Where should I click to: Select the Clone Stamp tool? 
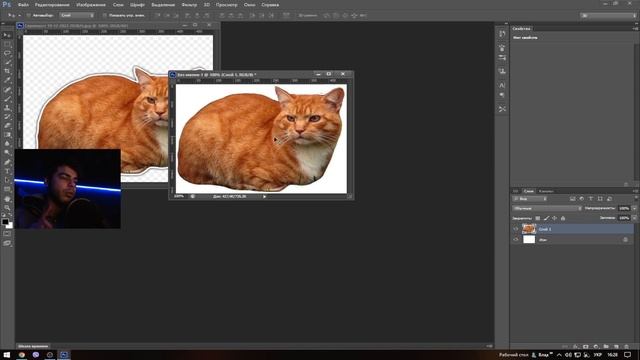click(x=7, y=108)
